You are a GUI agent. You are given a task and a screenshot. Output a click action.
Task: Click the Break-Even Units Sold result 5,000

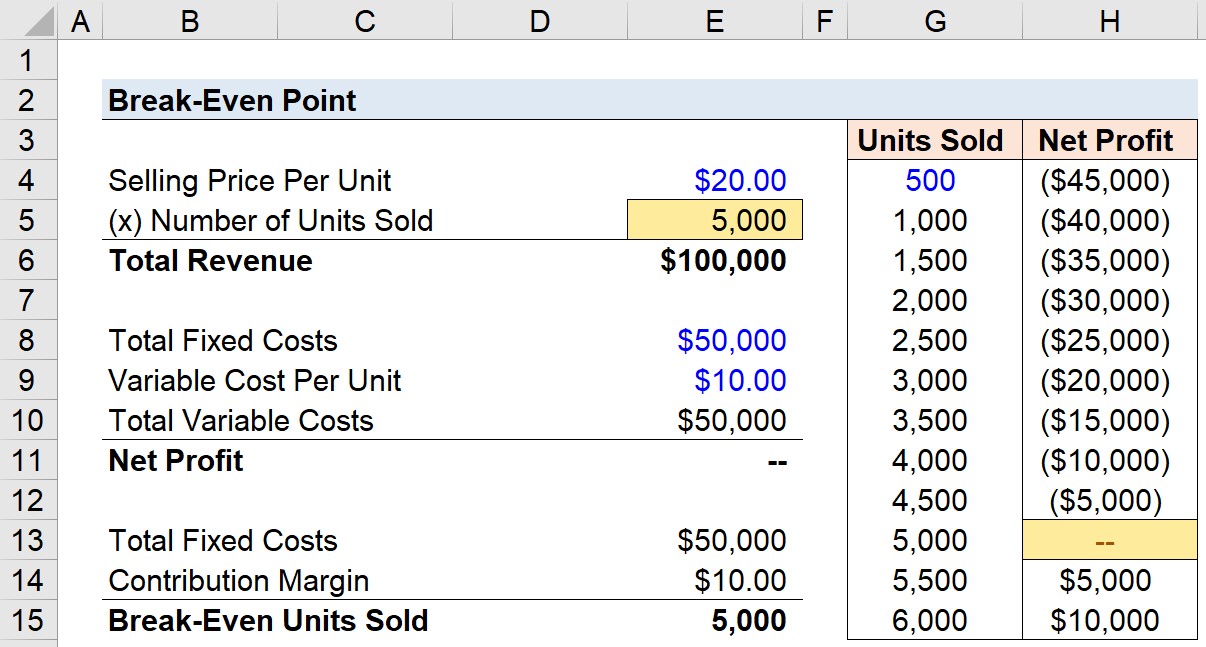[x=749, y=620]
